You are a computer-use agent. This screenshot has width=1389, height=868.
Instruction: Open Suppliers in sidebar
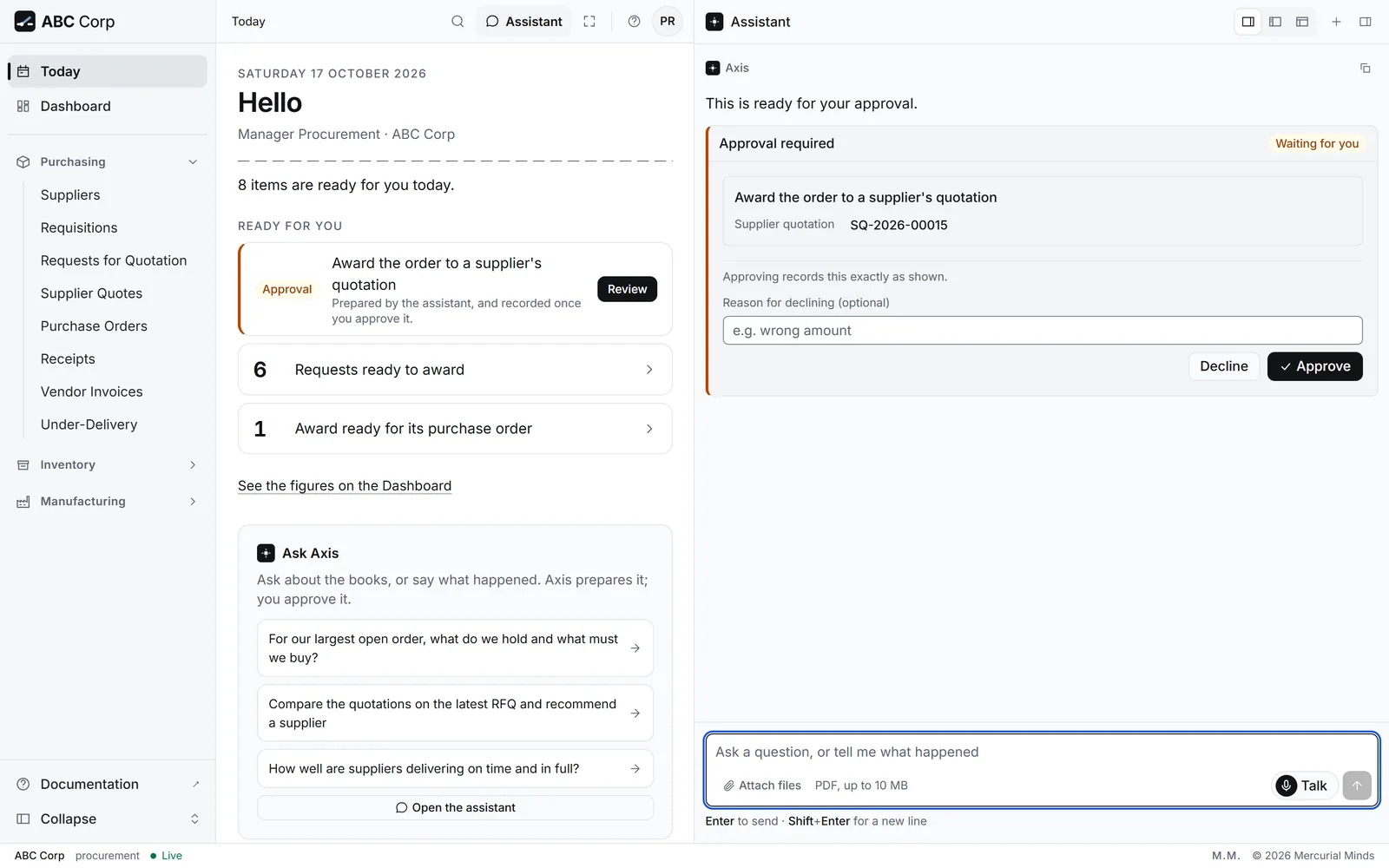(70, 195)
